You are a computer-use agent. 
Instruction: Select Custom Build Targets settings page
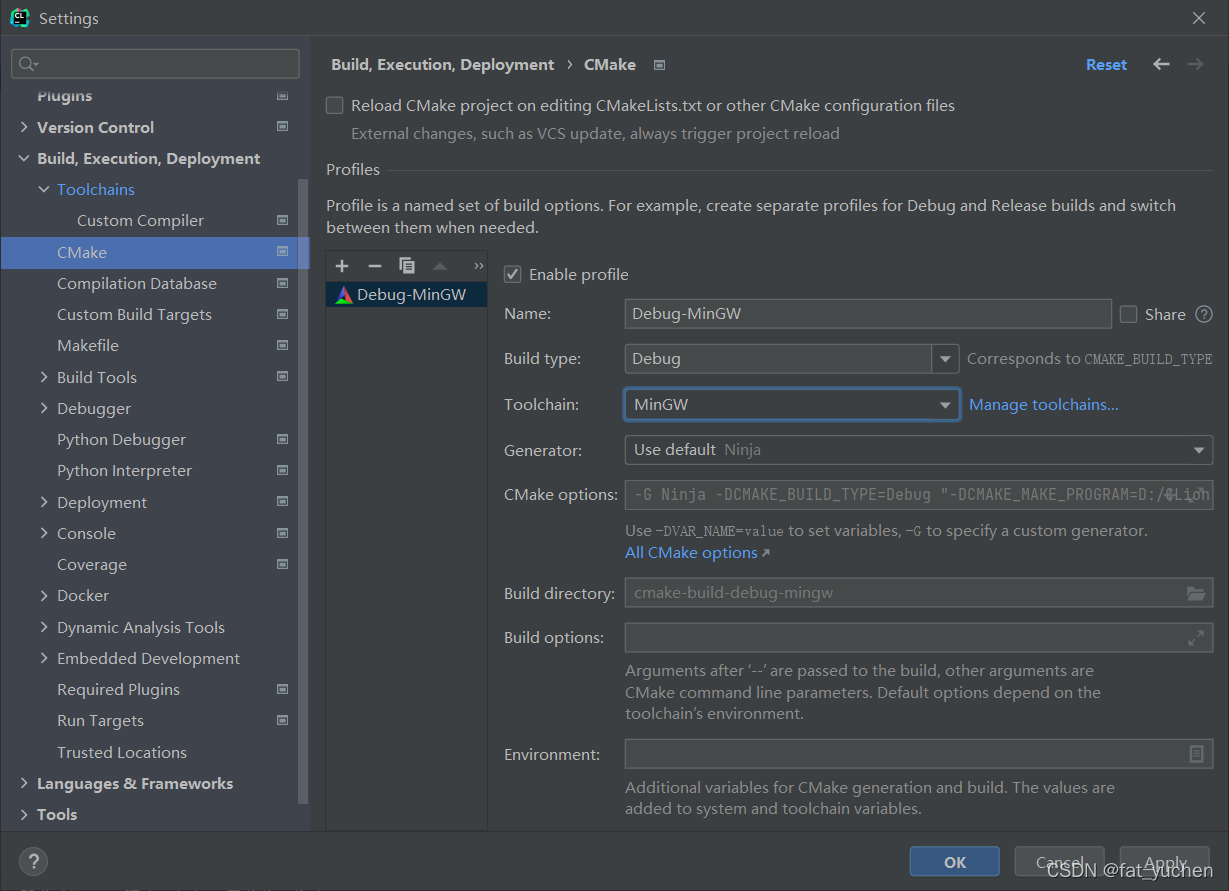click(x=134, y=314)
